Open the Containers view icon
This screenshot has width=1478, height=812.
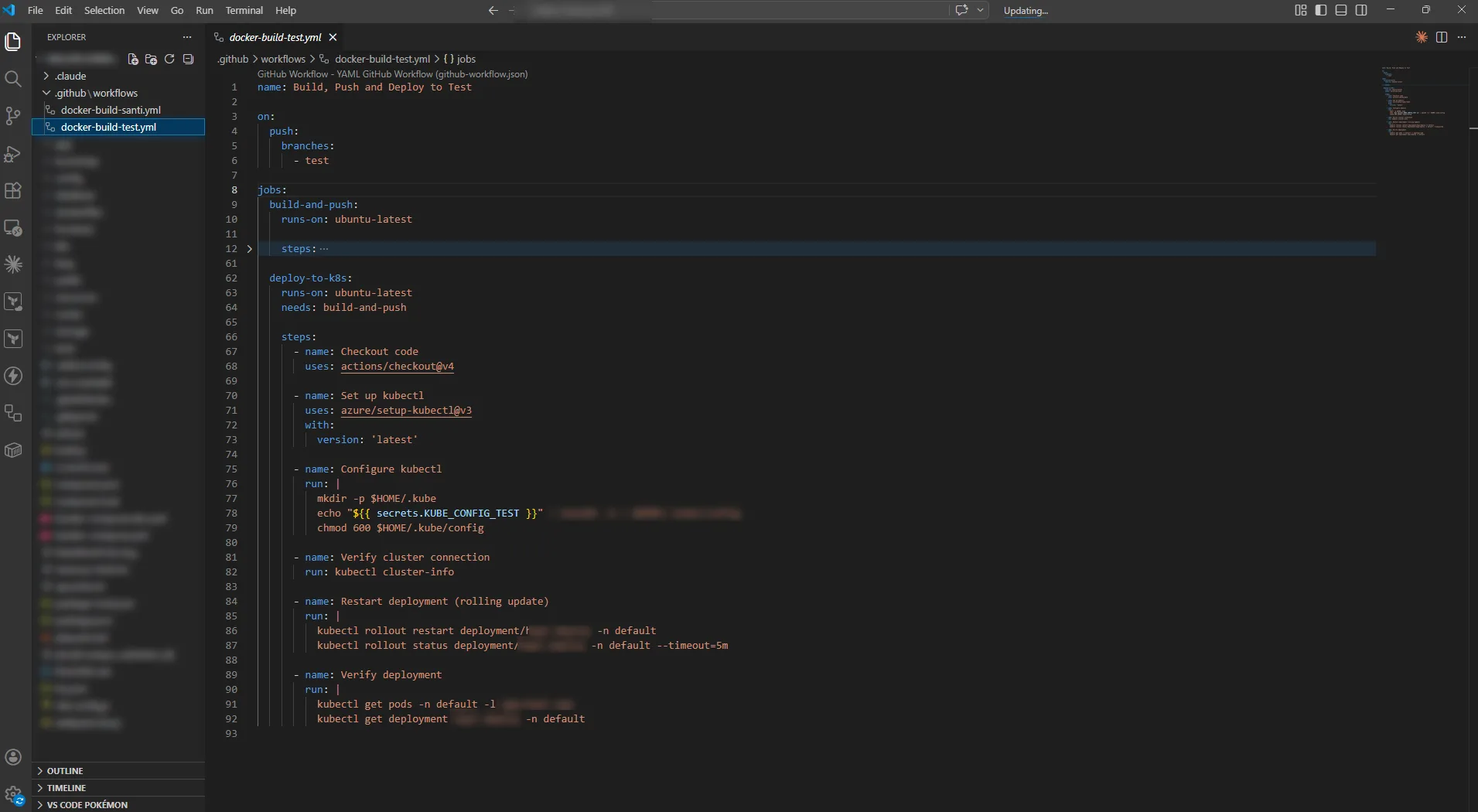click(x=13, y=450)
